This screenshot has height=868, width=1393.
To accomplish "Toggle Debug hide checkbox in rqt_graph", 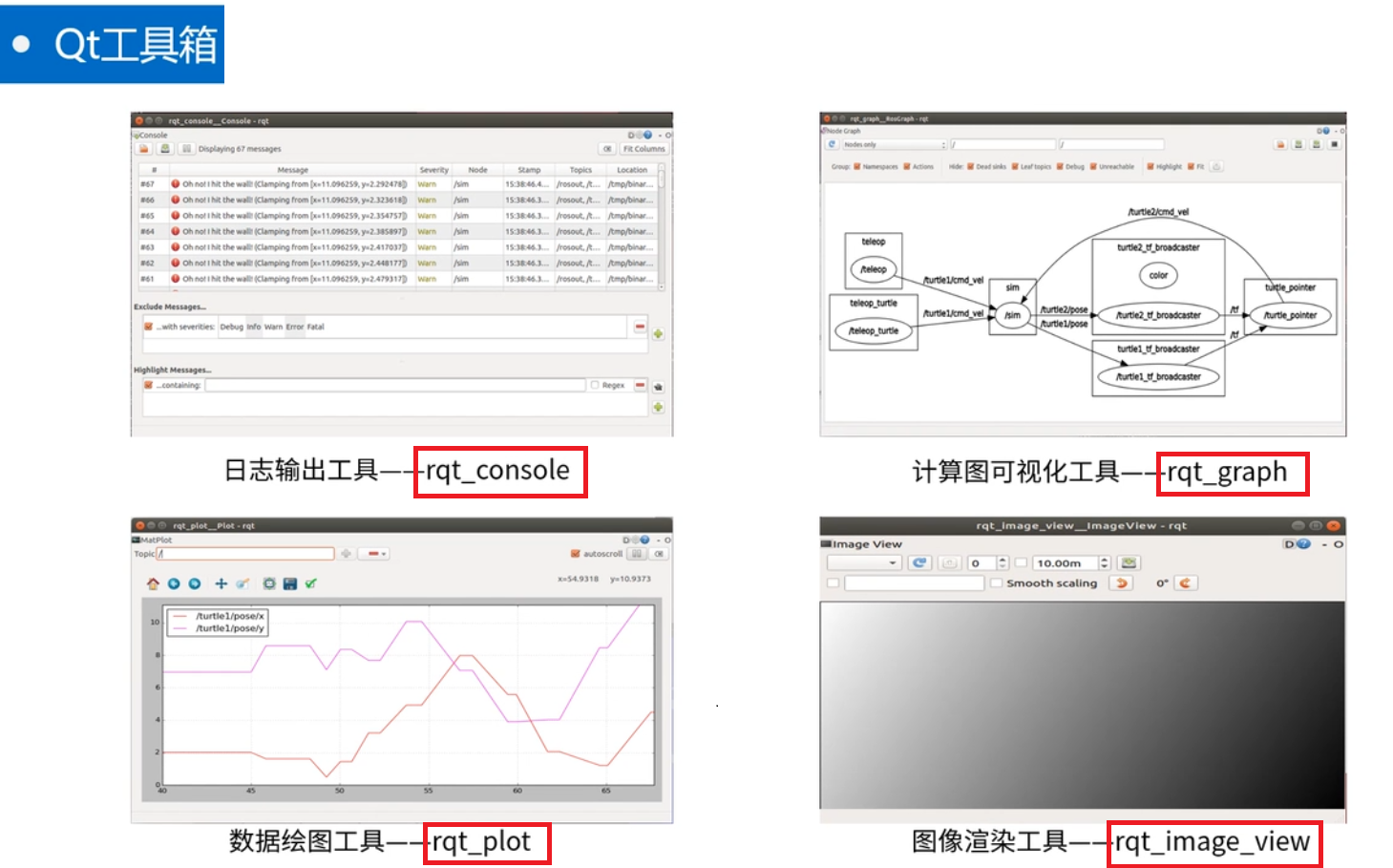I will point(1061,166).
